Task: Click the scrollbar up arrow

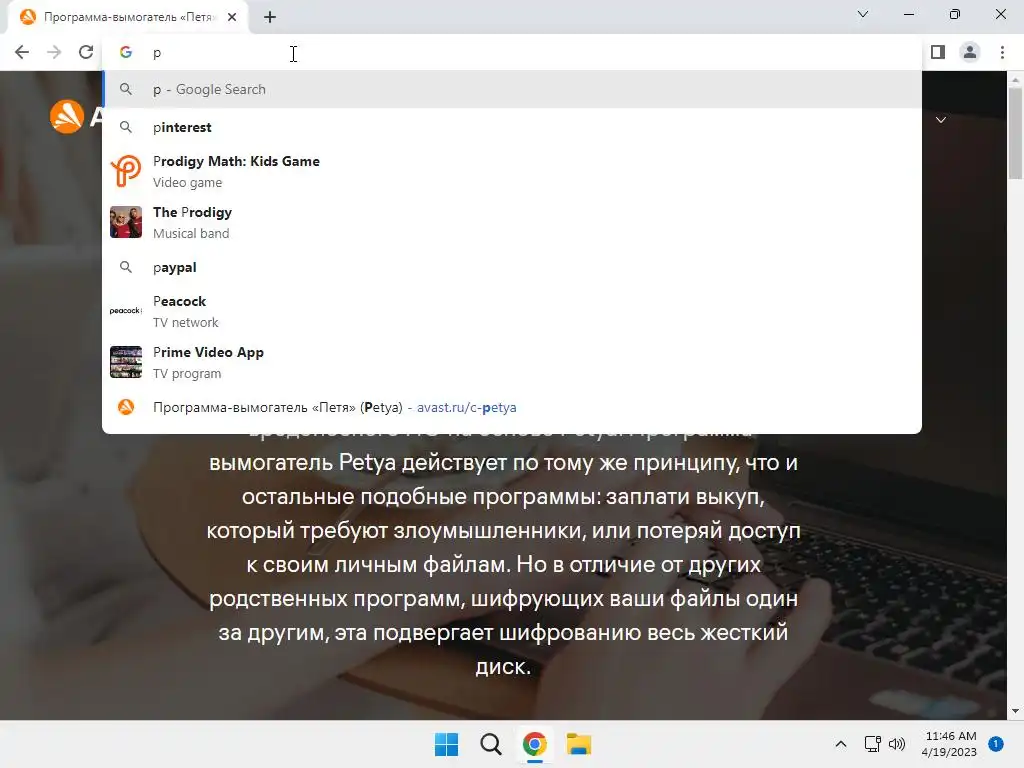Action: pyautogui.click(x=1015, y=80)
